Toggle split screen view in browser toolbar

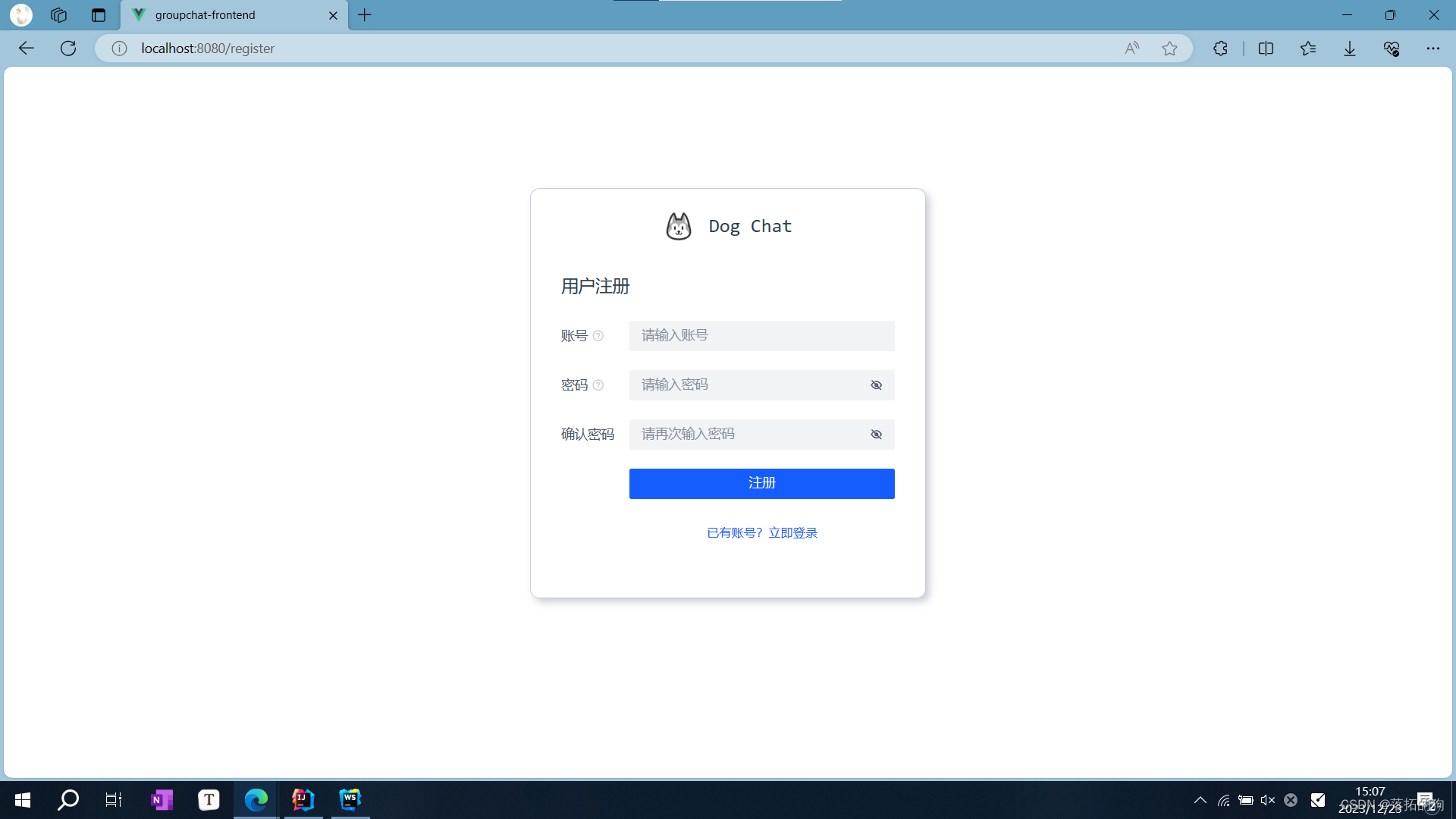pos(1266,49)
